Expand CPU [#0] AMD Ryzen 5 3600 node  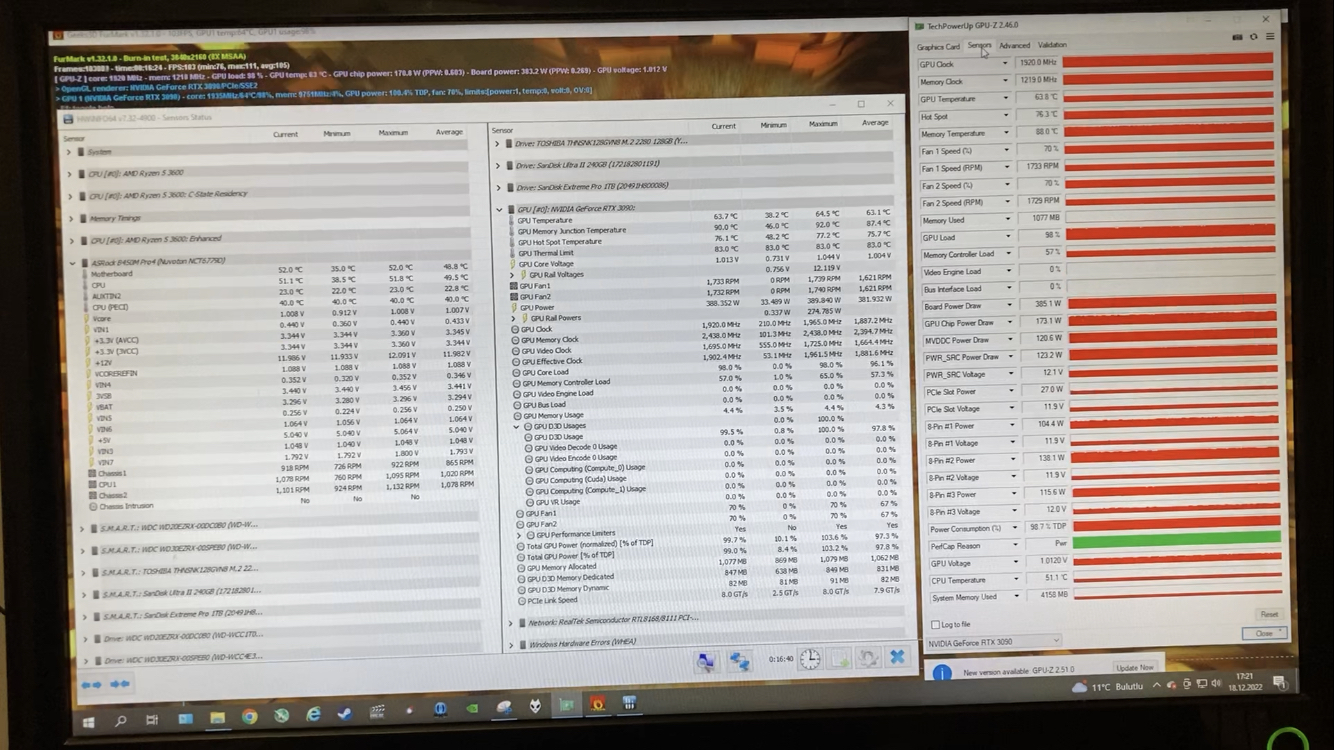(x=69, y=174)
